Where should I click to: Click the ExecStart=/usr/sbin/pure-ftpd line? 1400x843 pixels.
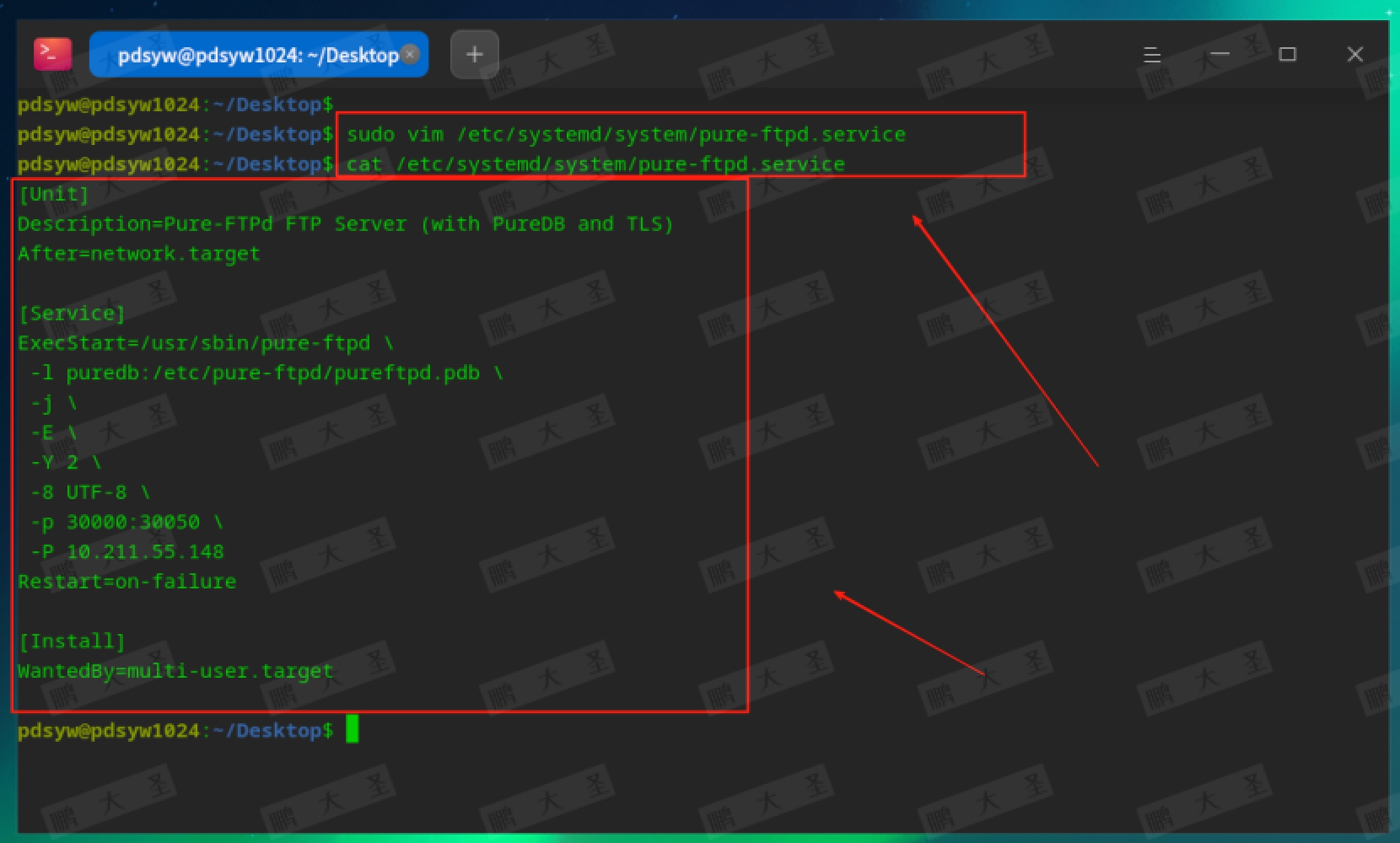click(x=194, y=342)
